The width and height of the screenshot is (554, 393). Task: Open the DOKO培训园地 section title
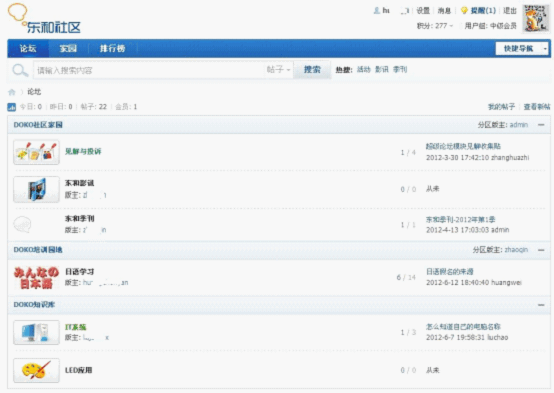coord(38,250)
